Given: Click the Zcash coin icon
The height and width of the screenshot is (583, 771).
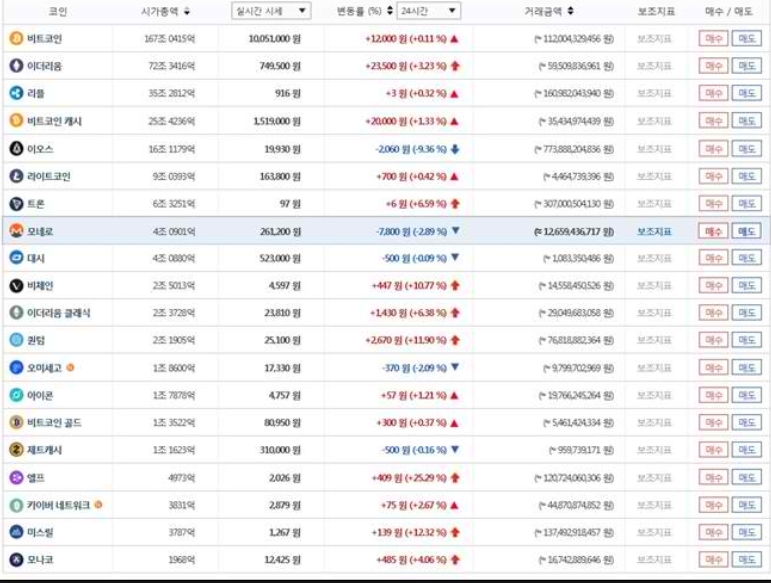Looking at the screenshot, I should click(16, 450).
